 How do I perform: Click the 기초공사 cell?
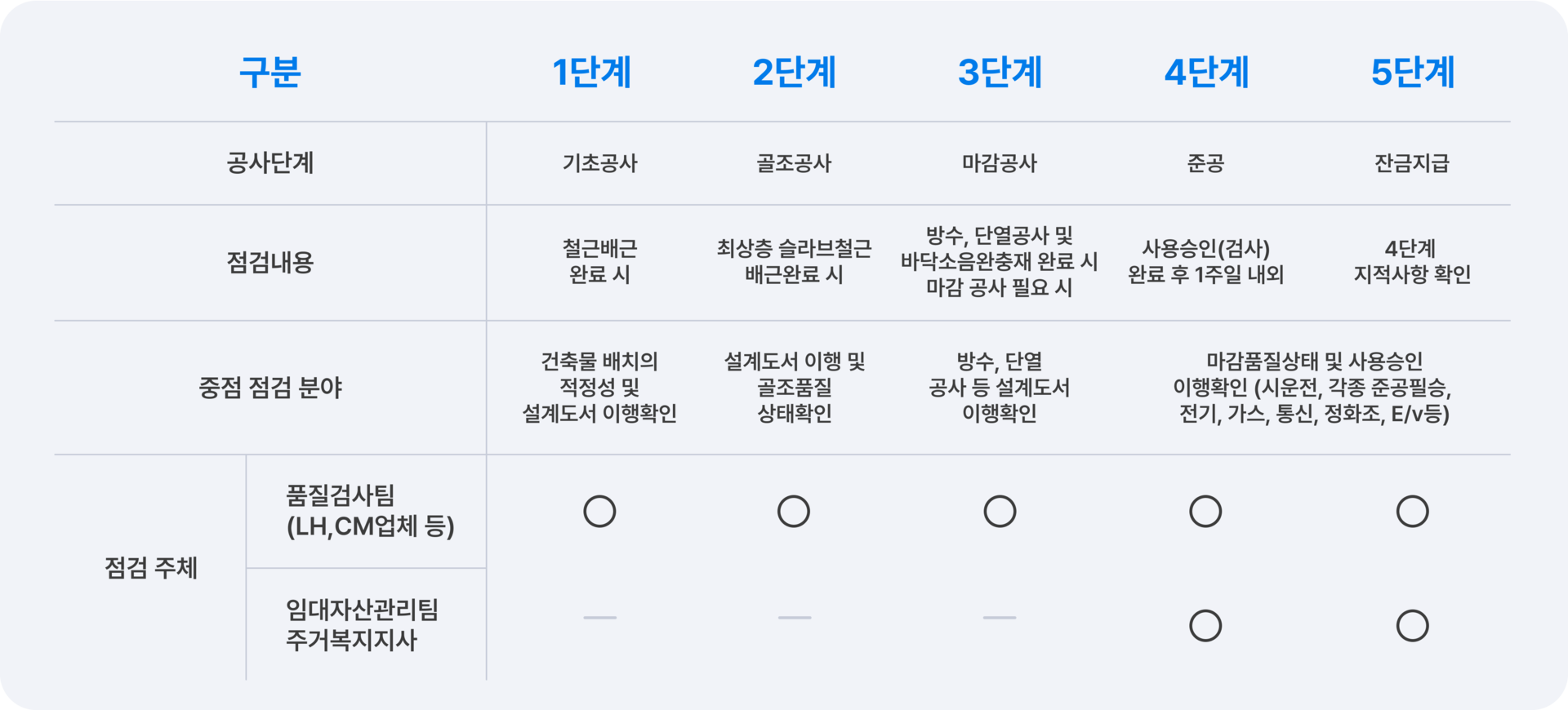(x=599, y=163)
